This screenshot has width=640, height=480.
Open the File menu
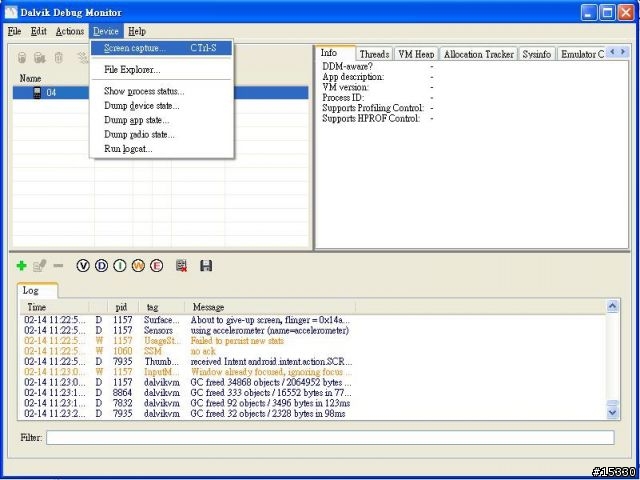coord(14,31)
